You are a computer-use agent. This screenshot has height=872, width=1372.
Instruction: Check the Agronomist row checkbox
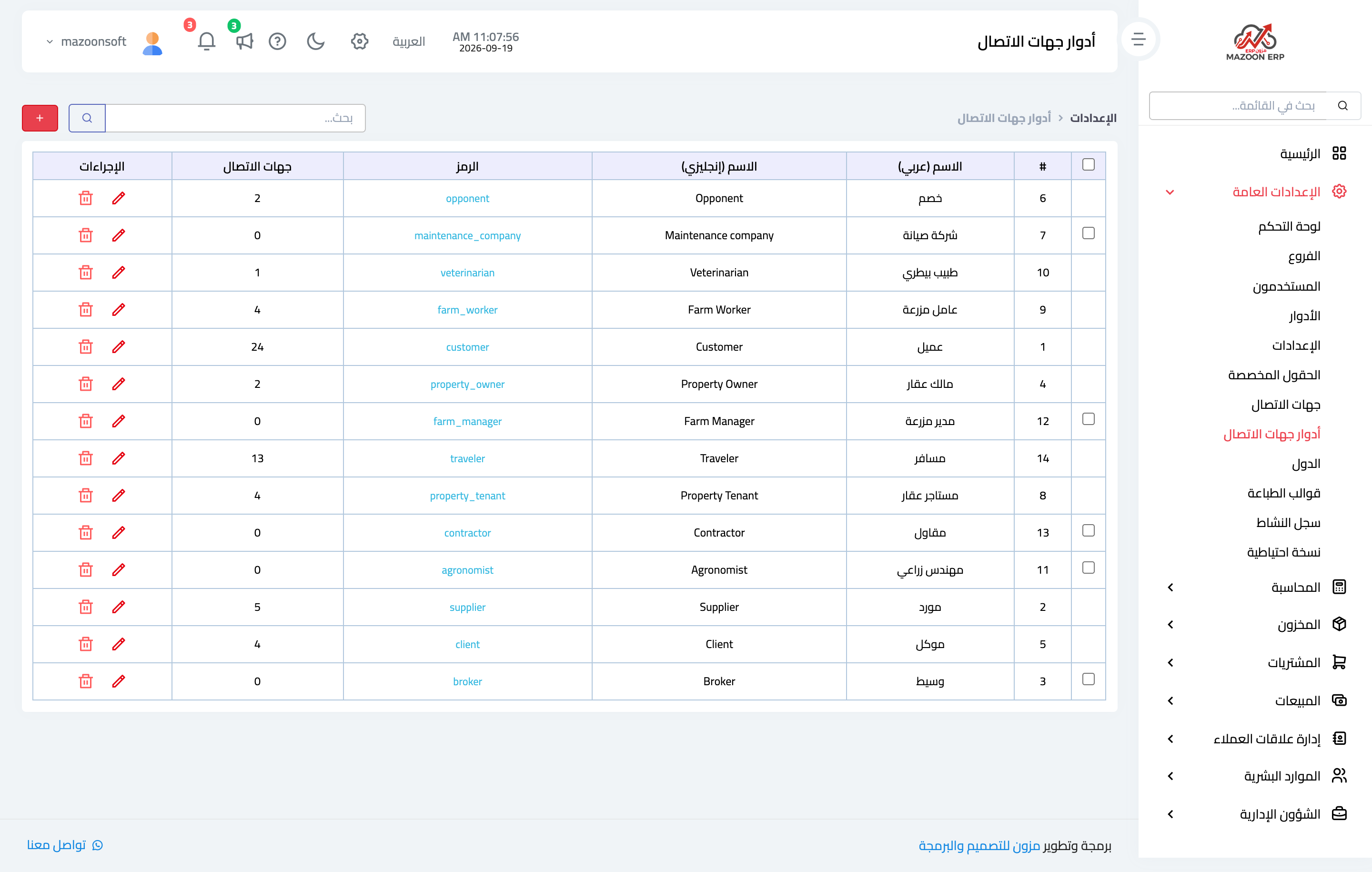[1088, 568]
